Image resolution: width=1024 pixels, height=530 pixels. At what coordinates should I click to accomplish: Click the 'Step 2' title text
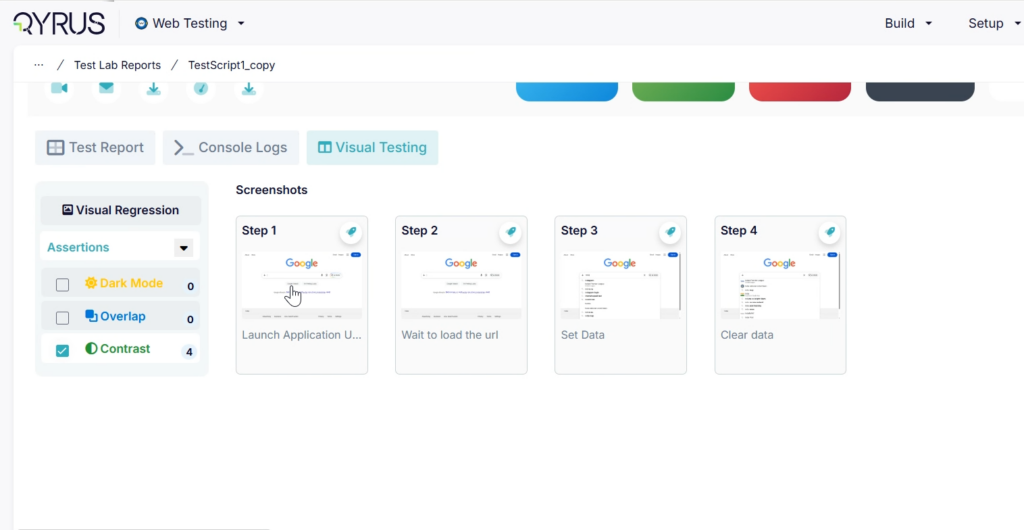[x=419, y=230]
